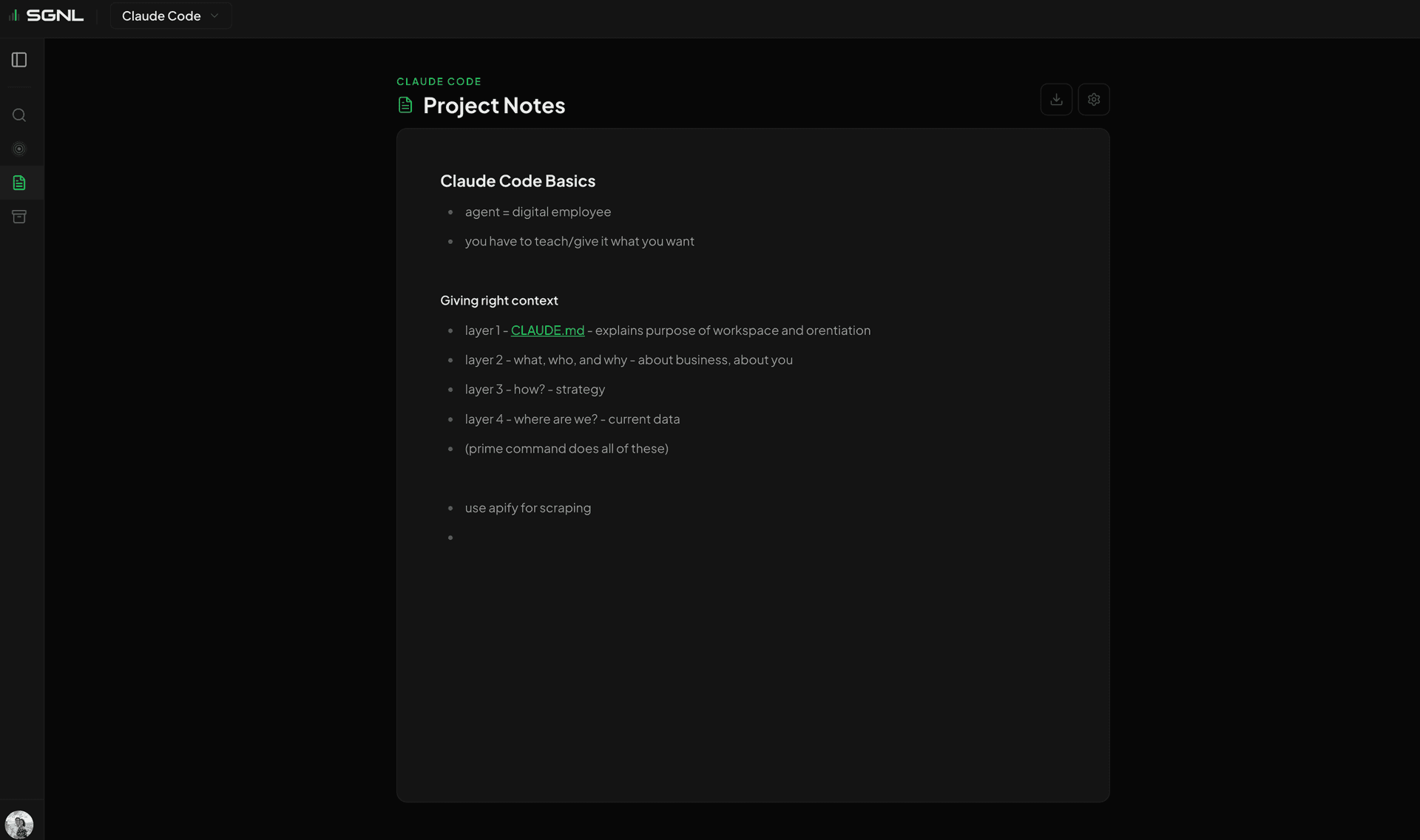Screen dimensions: 1420x840
Task: Expand the chevron next to Claude Code
Action: 214,15
